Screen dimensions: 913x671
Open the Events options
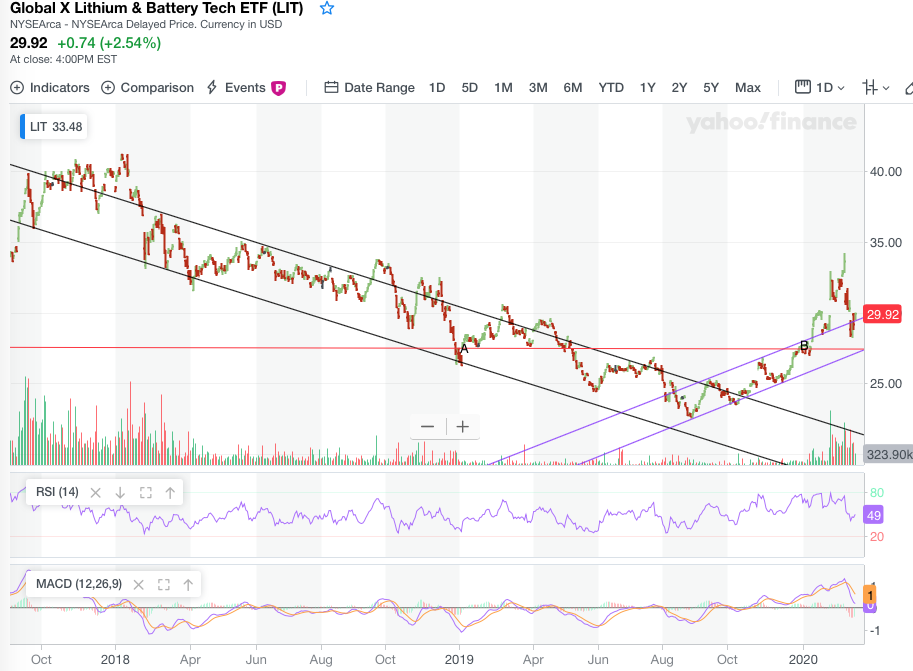pyautogui.click(x=246, y=87)
